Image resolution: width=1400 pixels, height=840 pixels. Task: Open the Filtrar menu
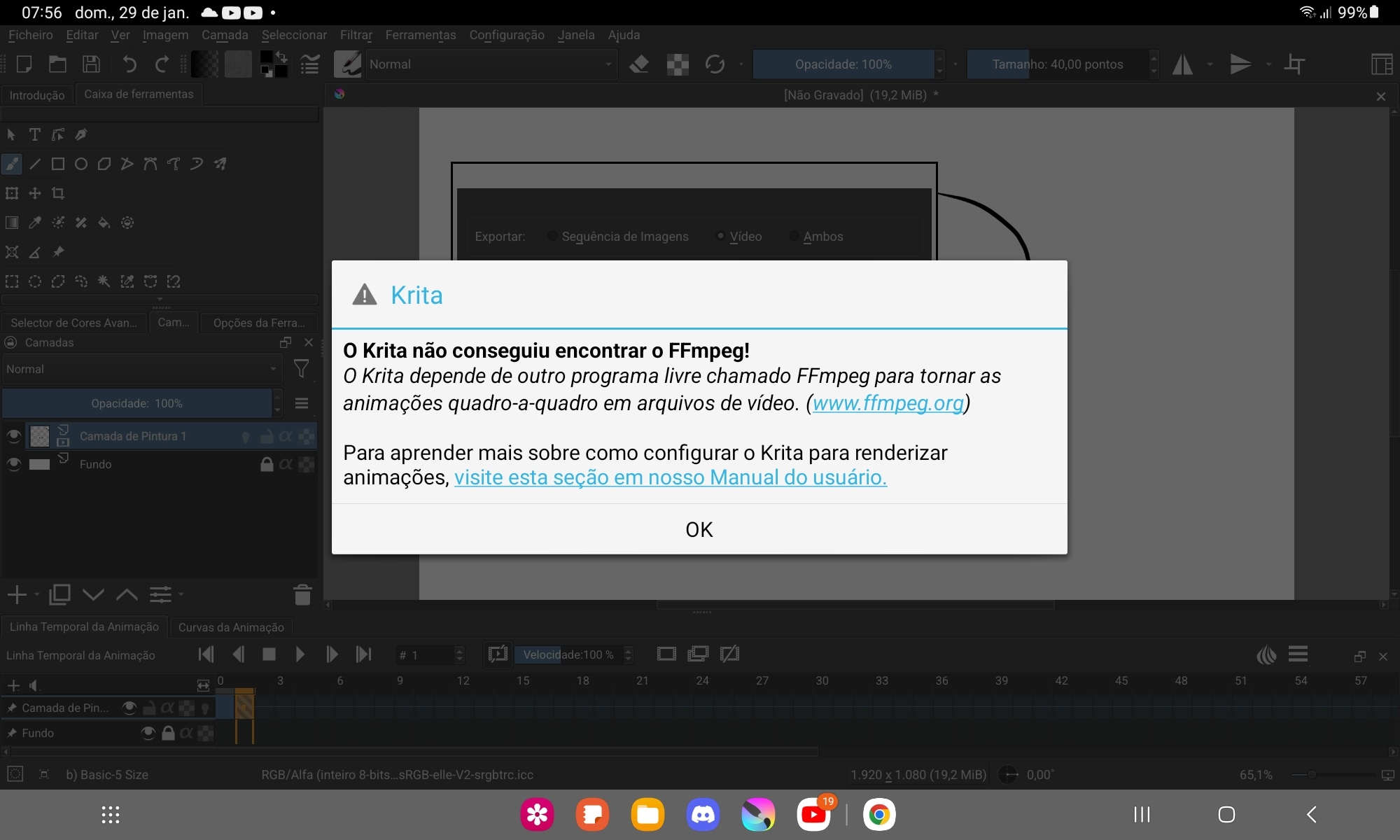tap(356, 35)
